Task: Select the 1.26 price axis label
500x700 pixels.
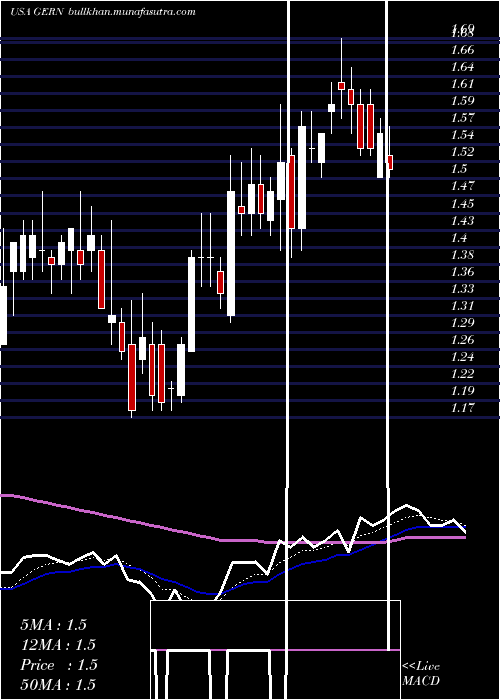Action: [462, 340]
